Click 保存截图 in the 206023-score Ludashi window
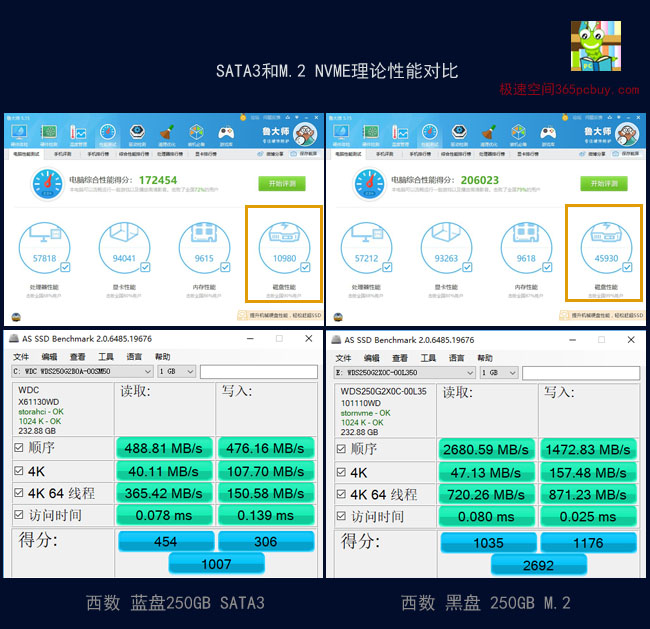The width and height of the screenshot is (650, 629). pyautogui.click(x=626, y=154)
